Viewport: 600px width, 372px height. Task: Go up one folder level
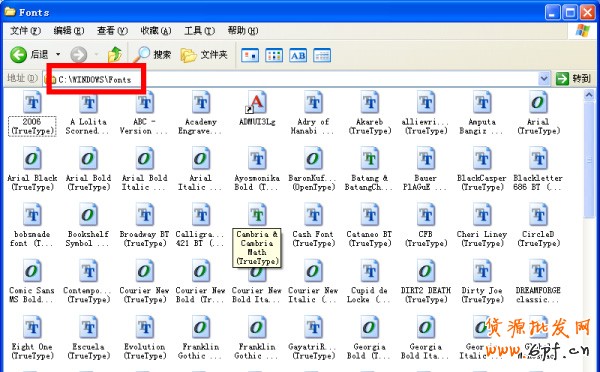tap(114, 55)
